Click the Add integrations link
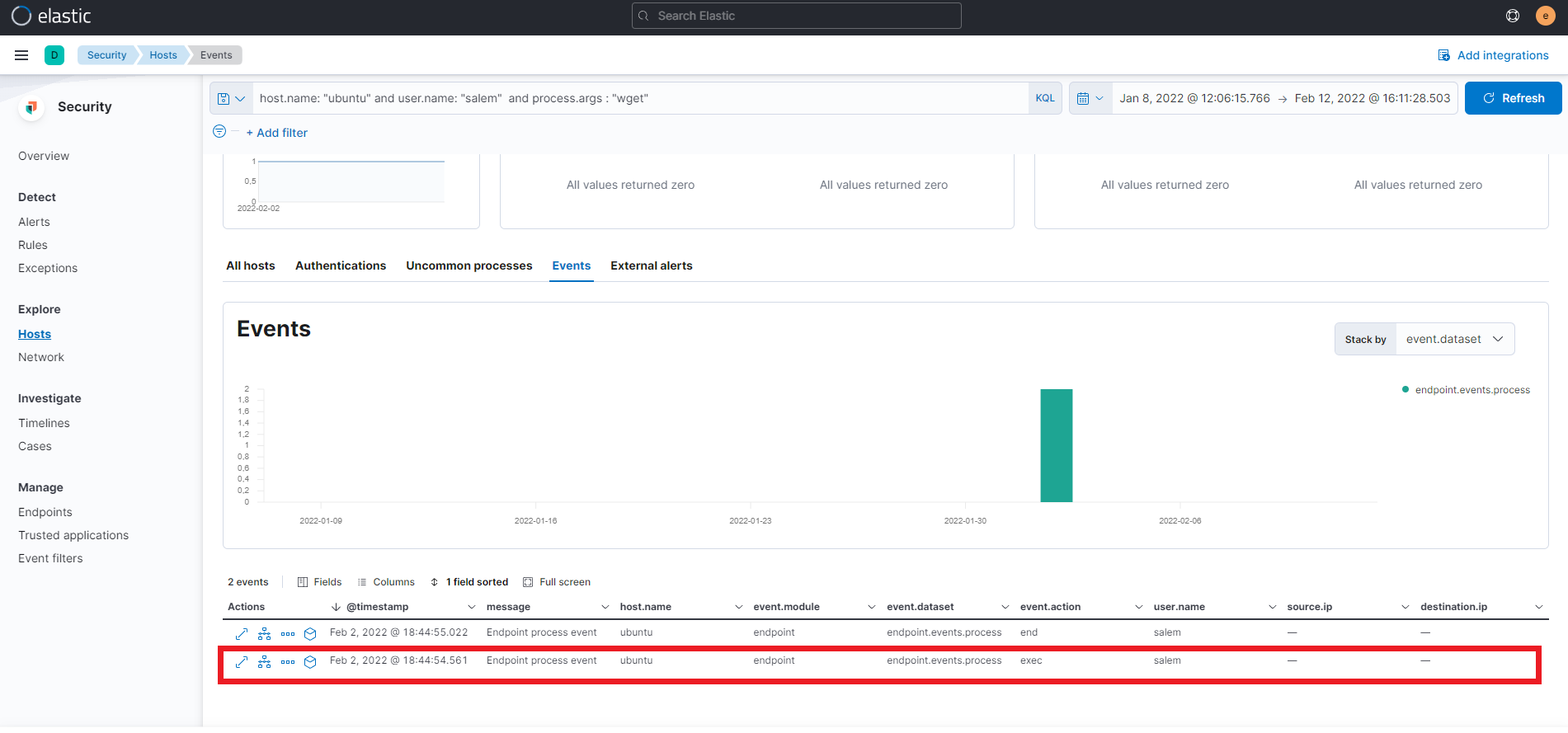 1493,55
